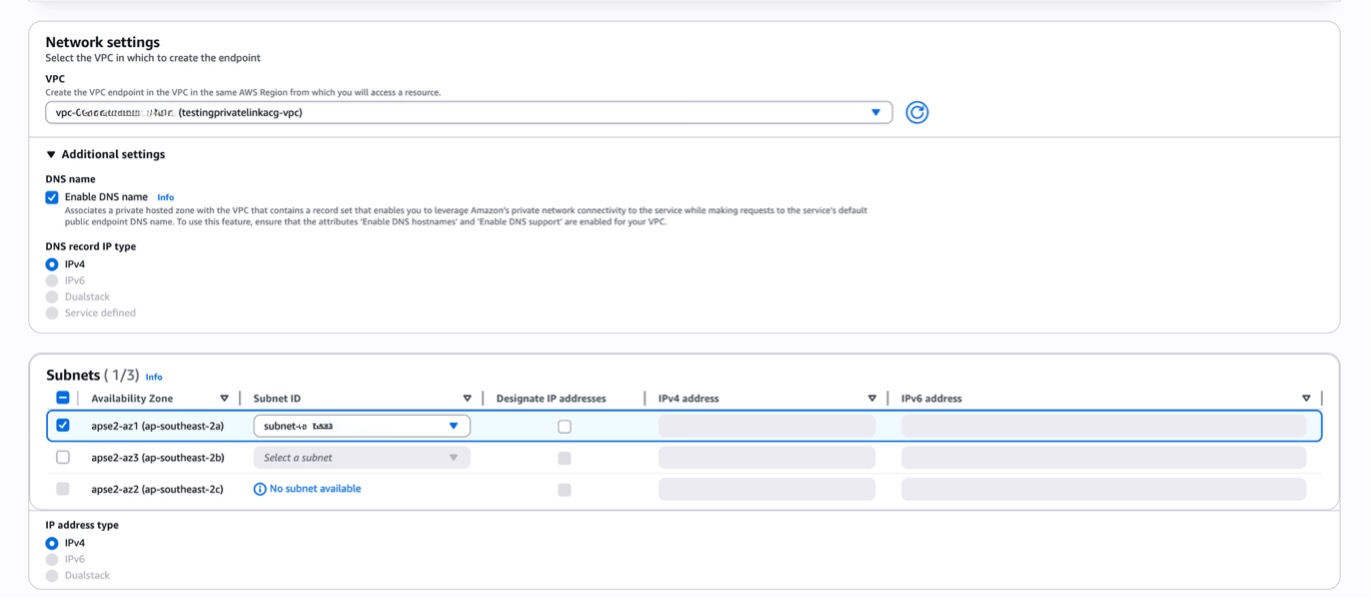Uncheck the Enable DNS name checkbox
Image resolution: width=1371 pixels, height=601 pixels.
pyautogui.click(x=52, y=197)
